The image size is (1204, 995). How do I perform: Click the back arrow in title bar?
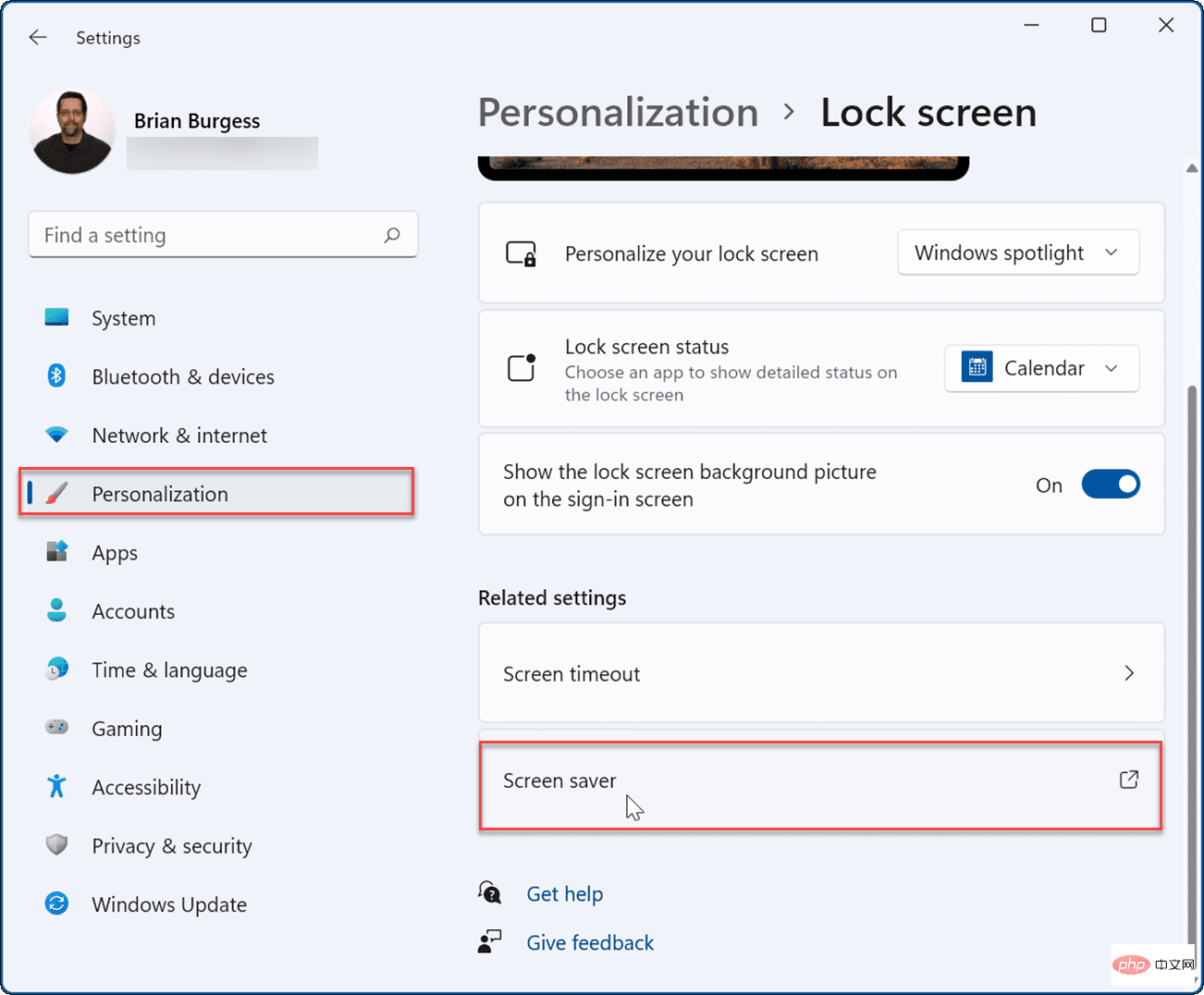(x=38, y=37)
